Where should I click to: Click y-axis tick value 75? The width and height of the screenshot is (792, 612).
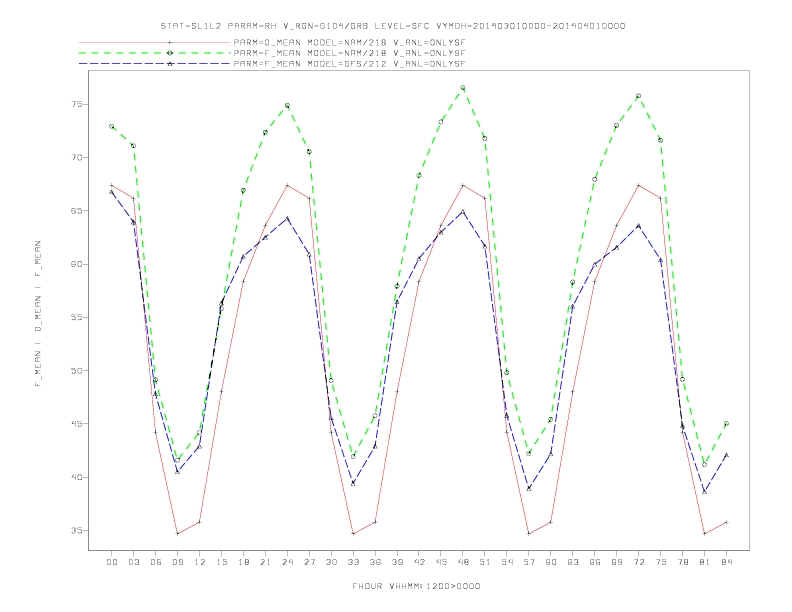(x=77, y=105)
